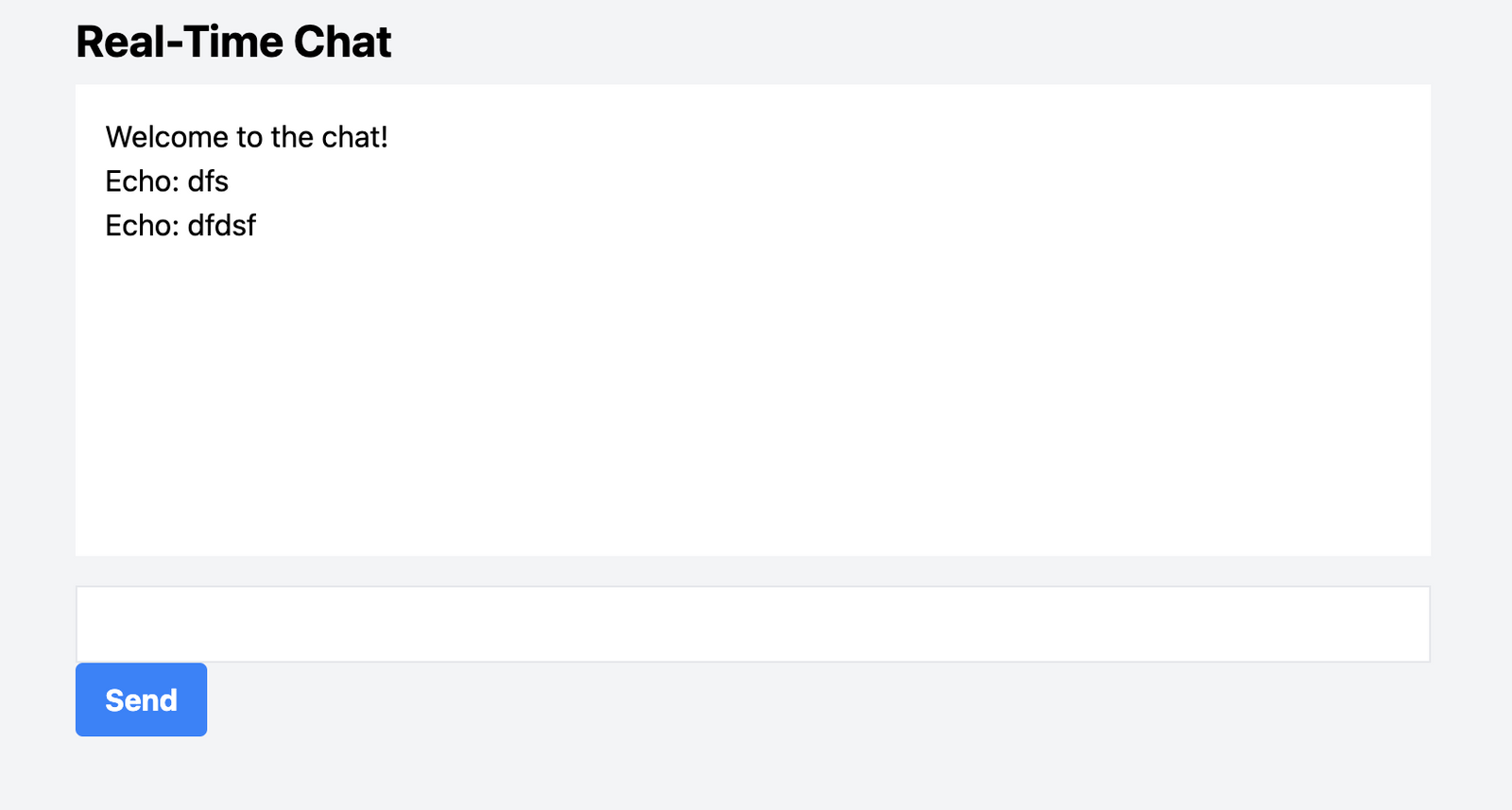The height and width of the screenshot is (810, 1512).
Task: Select the "Welcome to the chat!" message
Action: 249,137
